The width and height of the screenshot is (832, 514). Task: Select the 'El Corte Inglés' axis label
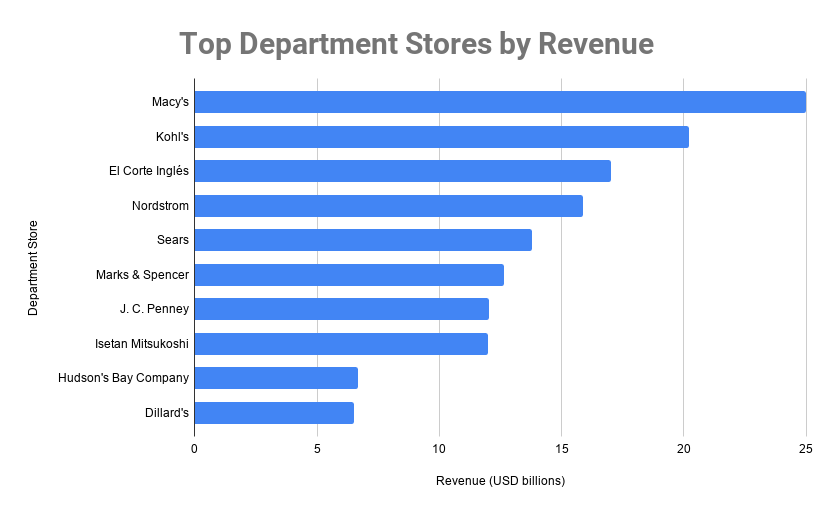[x=148, y=171]
